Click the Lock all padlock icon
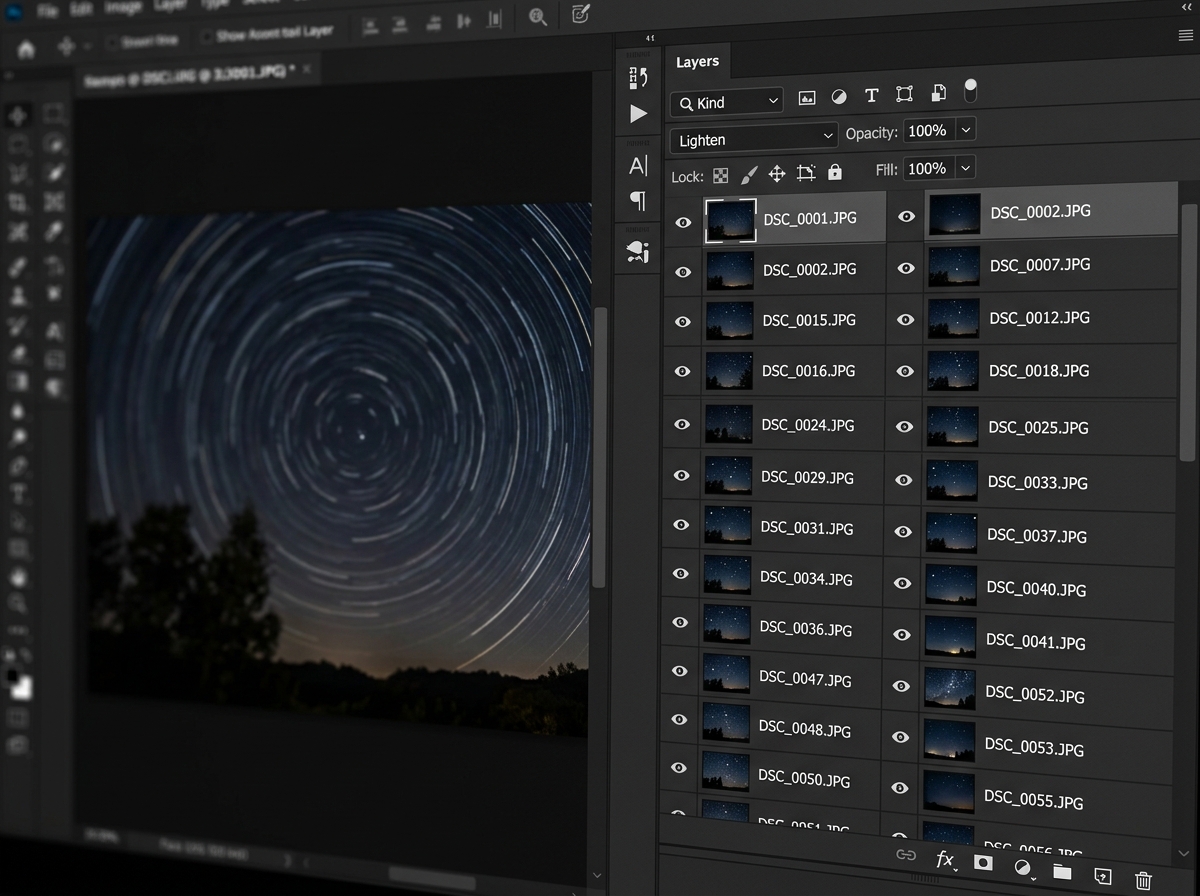The width and height of the screenshot is (1200, 896). tap(834, 172)
